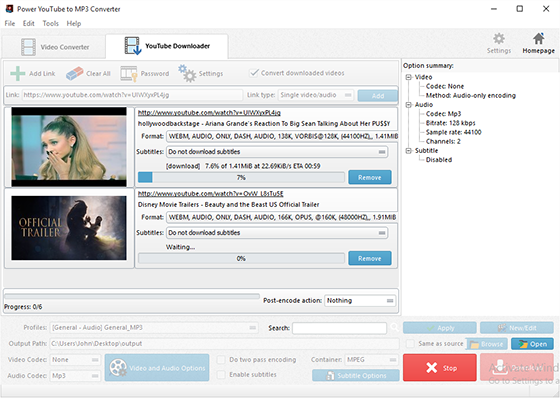Open Post-encode action dropdown
Screen dimensions: 560x398
[x=360, y=300]
